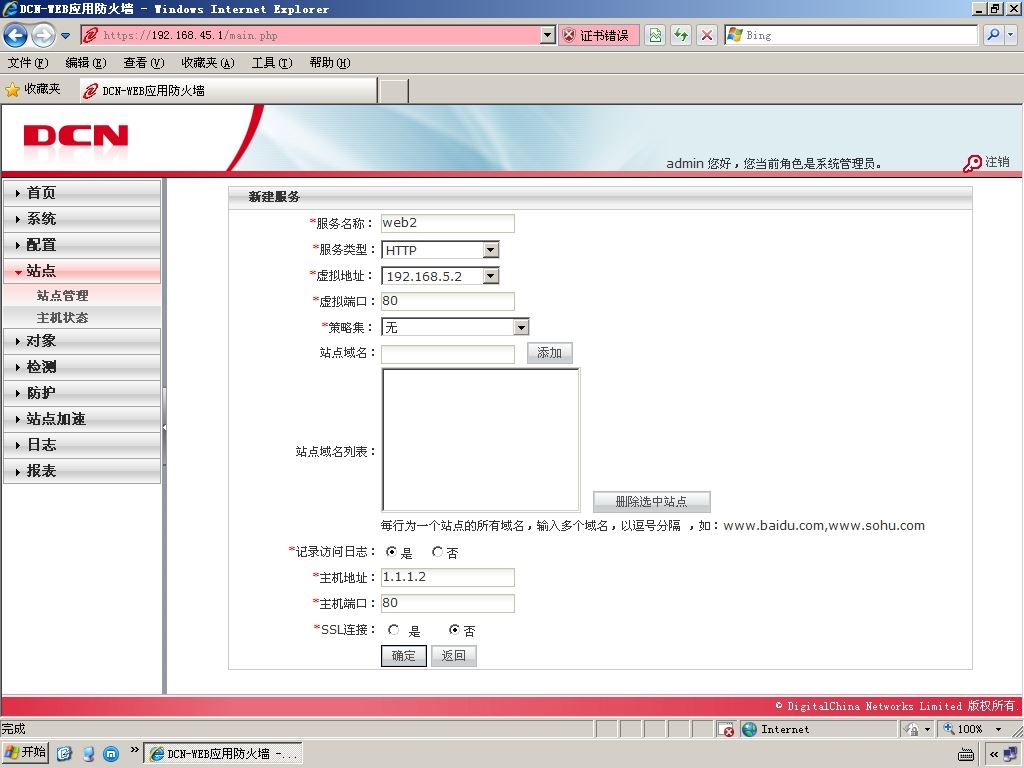
Task: Click the 添加 button
Action: pyautogui.click(x=549, y=353)
